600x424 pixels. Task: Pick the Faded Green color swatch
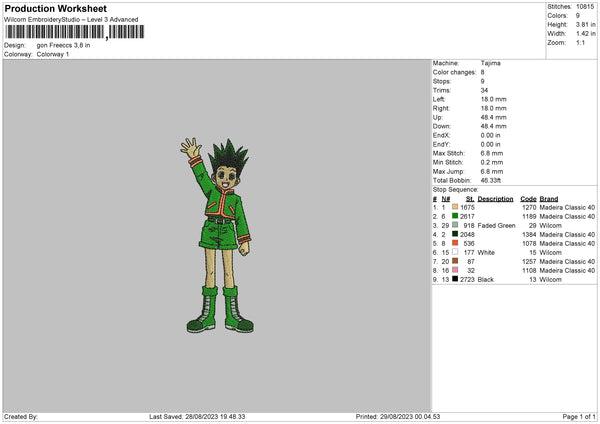(454, 225)
